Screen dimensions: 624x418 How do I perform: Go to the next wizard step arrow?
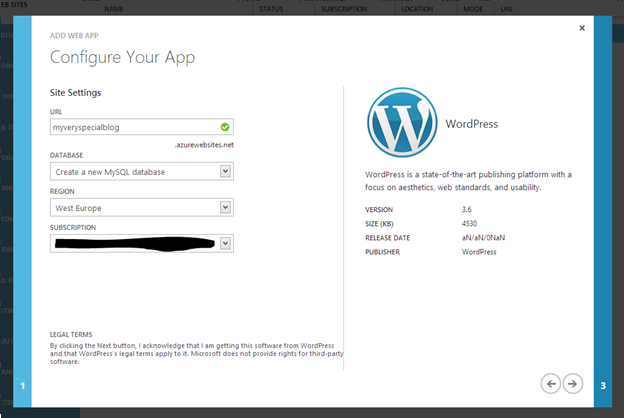tap(573, 384)
